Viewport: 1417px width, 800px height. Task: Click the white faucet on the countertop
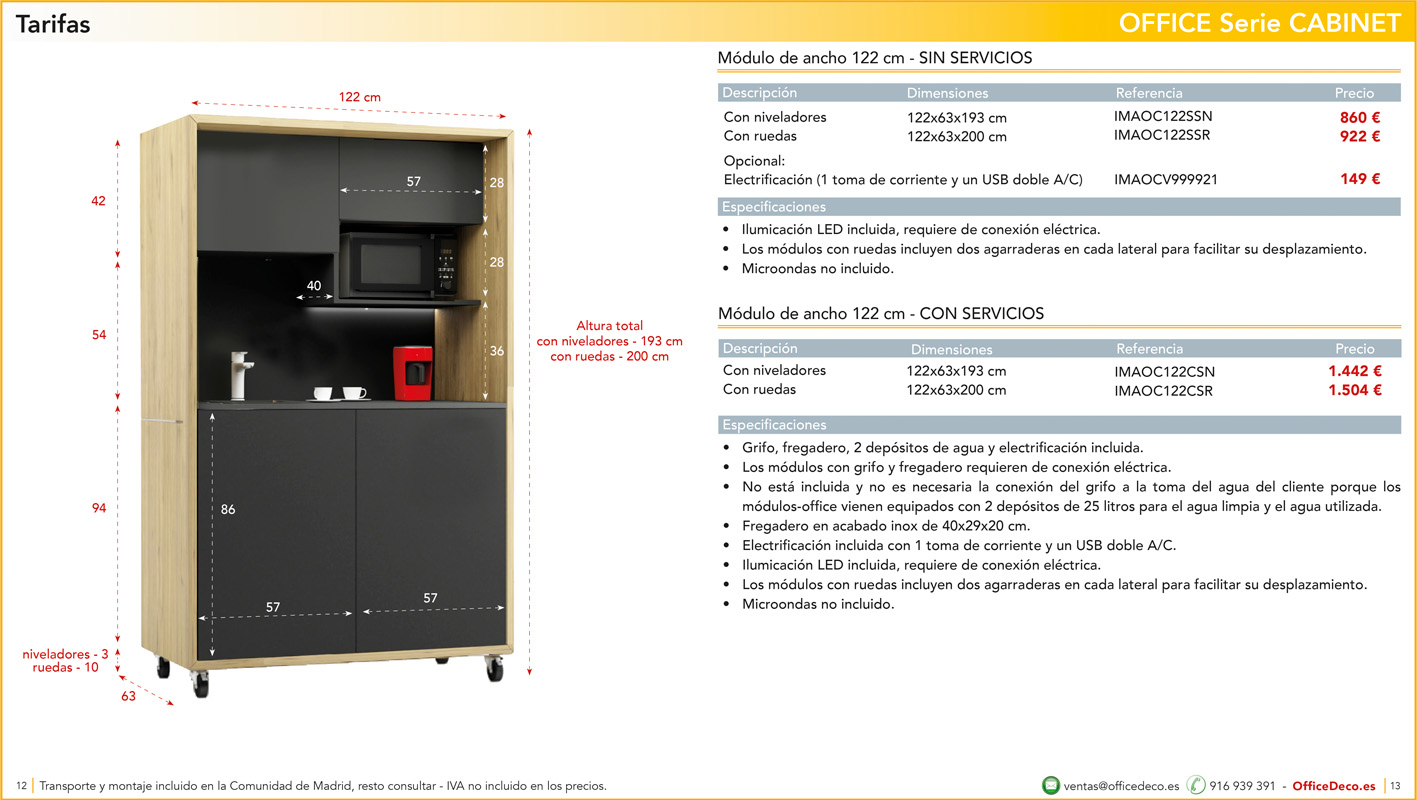pyautogui.click(x=239, y=375)
